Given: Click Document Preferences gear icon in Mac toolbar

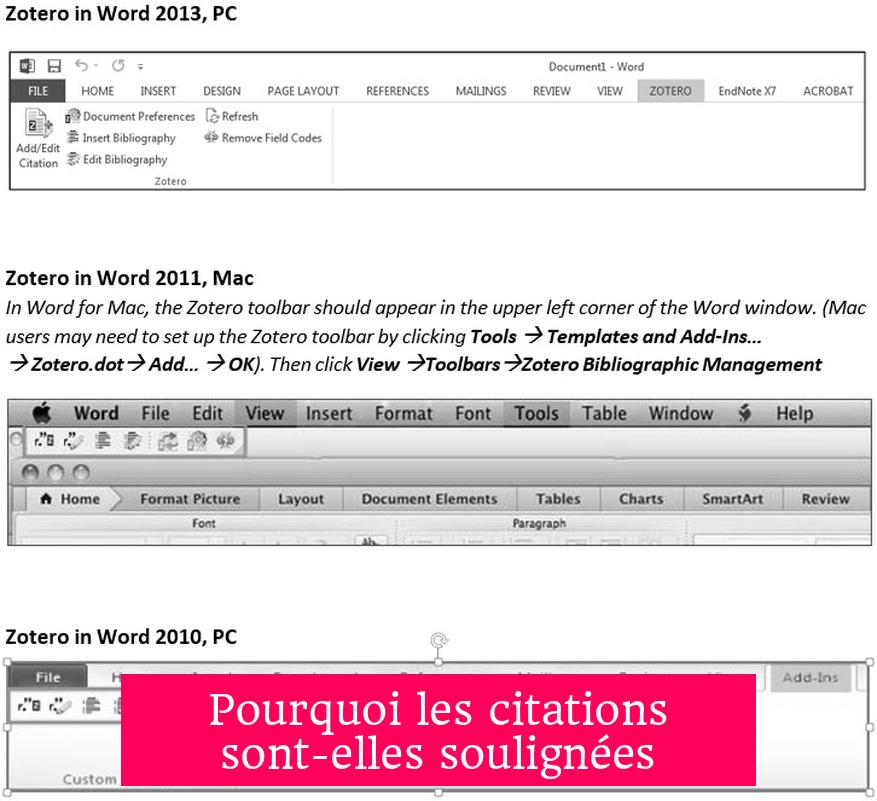Looking at the screenshot, I should (x=197, y=441).
